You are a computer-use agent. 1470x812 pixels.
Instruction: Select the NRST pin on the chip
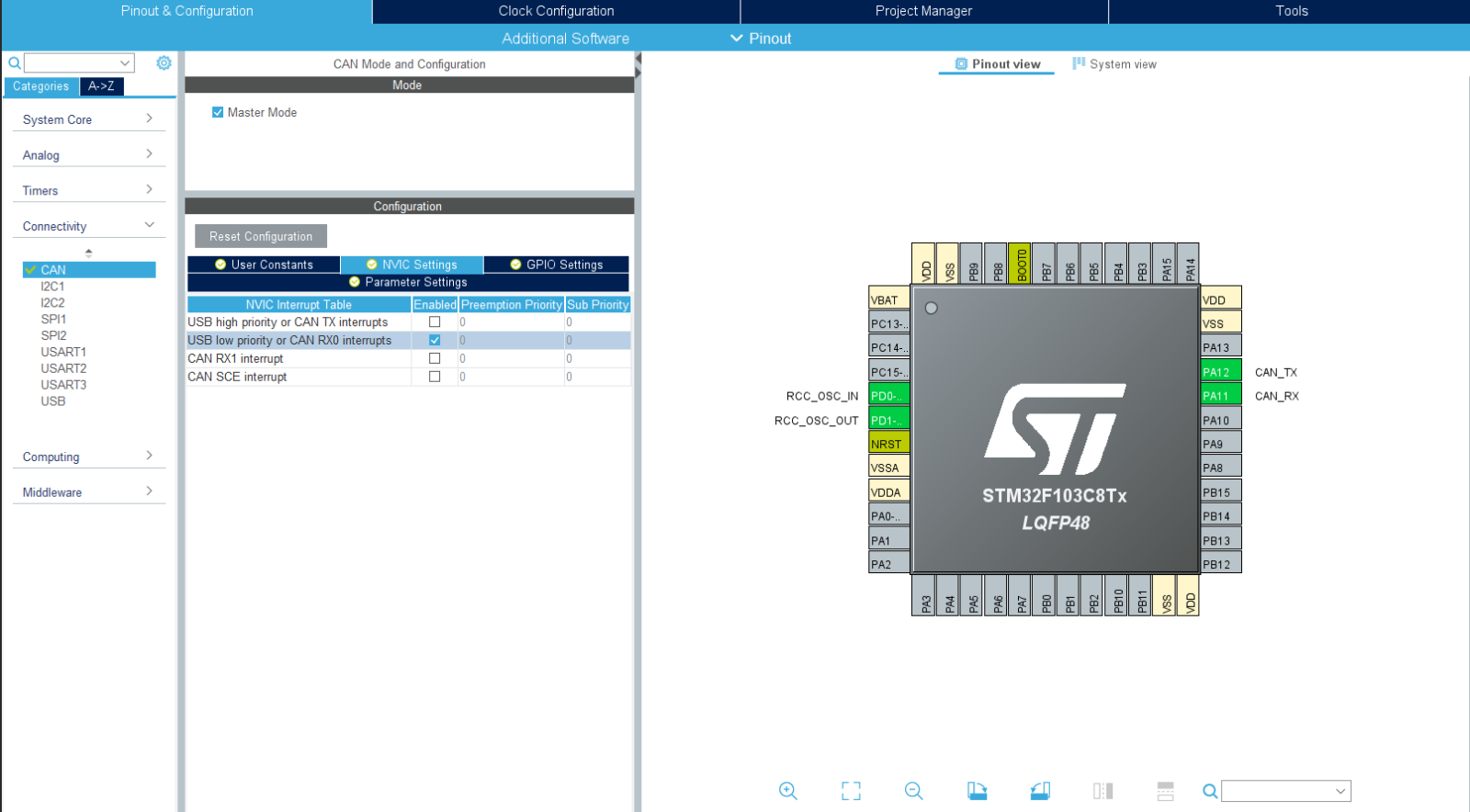pos(888,444)
